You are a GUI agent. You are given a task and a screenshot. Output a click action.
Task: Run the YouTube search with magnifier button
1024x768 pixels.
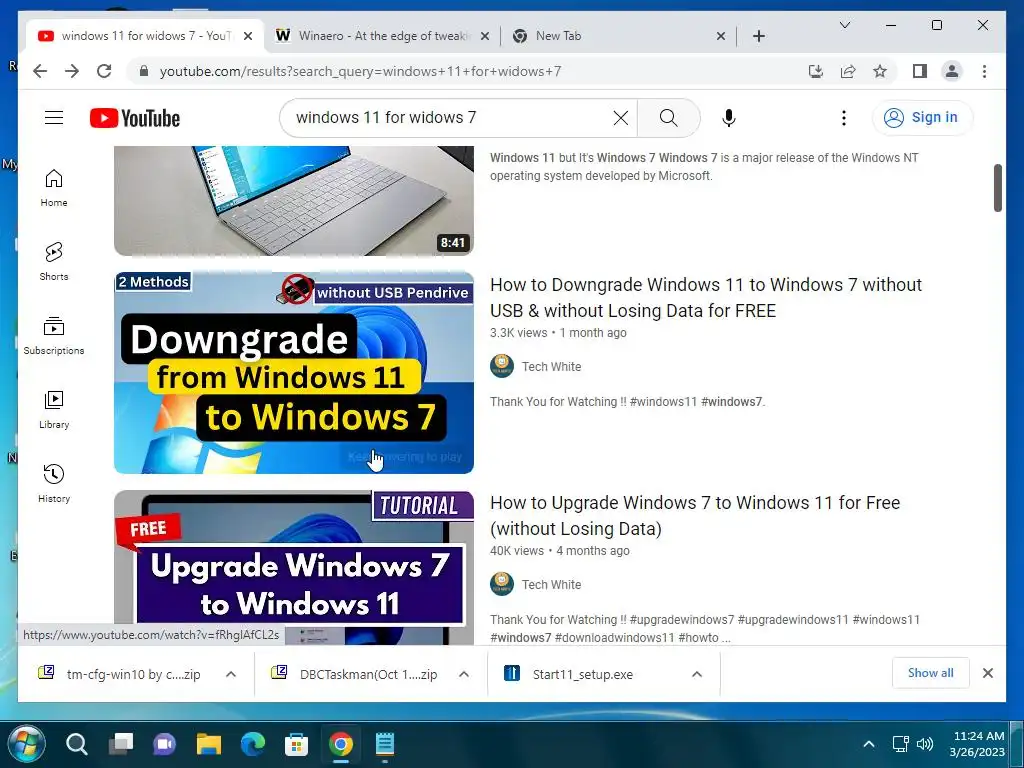[668, 118]
